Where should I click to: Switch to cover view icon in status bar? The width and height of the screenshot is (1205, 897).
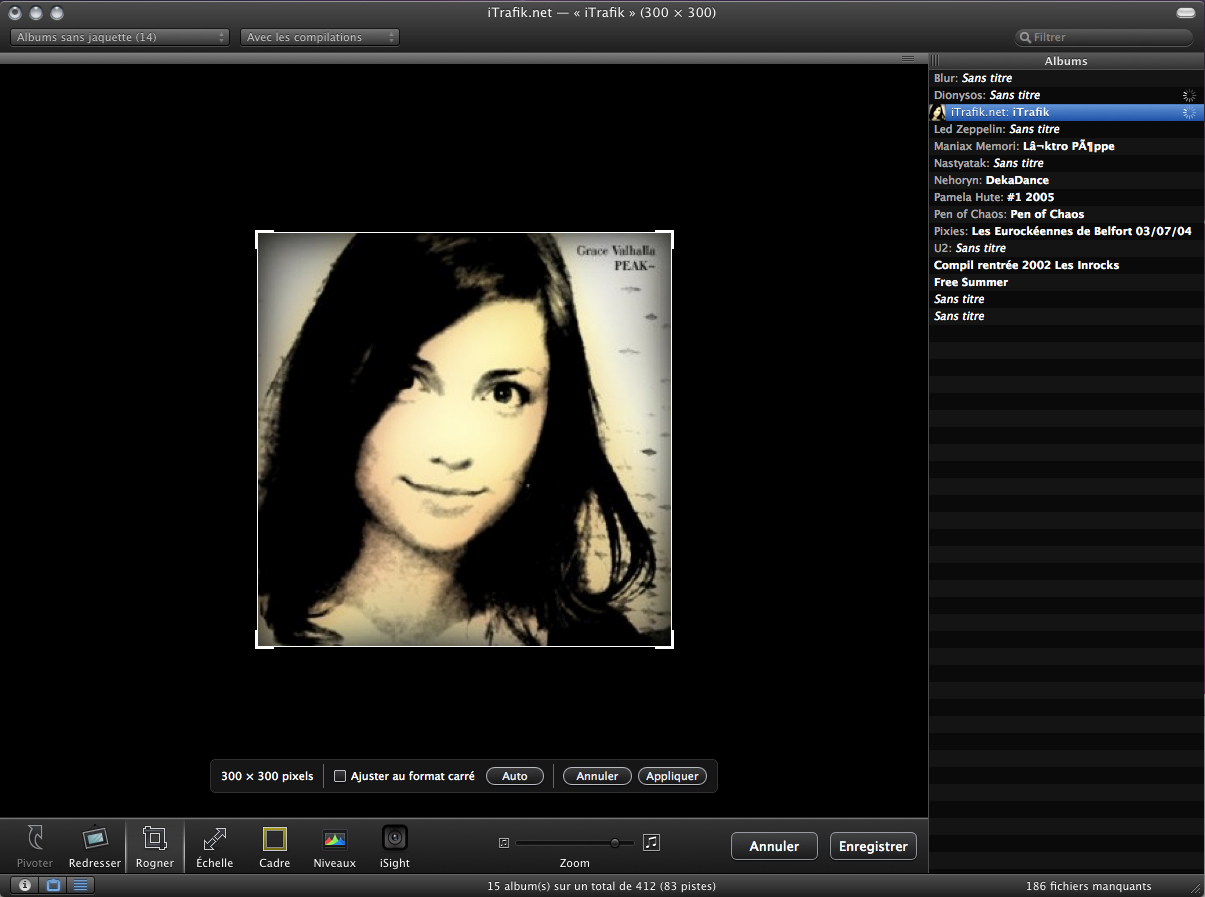[x=53, y=885]
